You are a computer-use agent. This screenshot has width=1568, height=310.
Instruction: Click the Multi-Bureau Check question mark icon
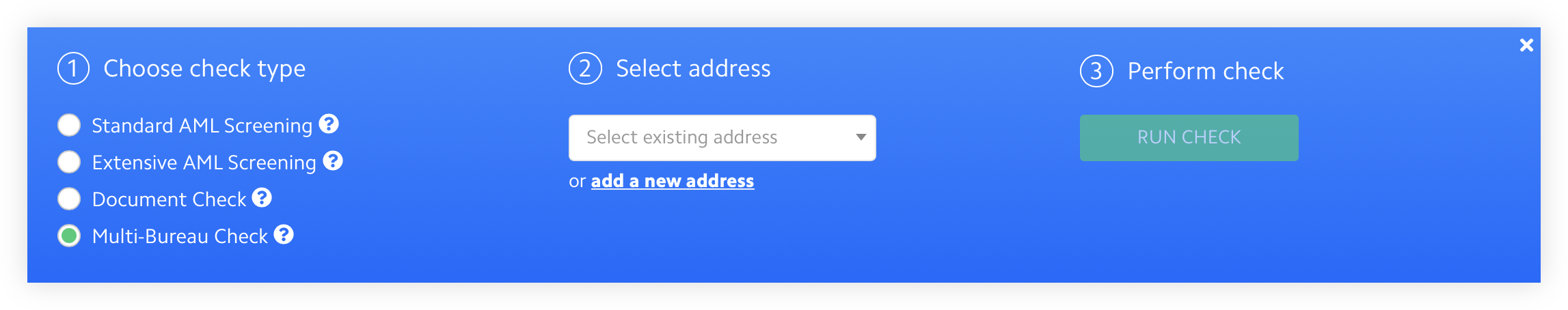click(284, 234)
